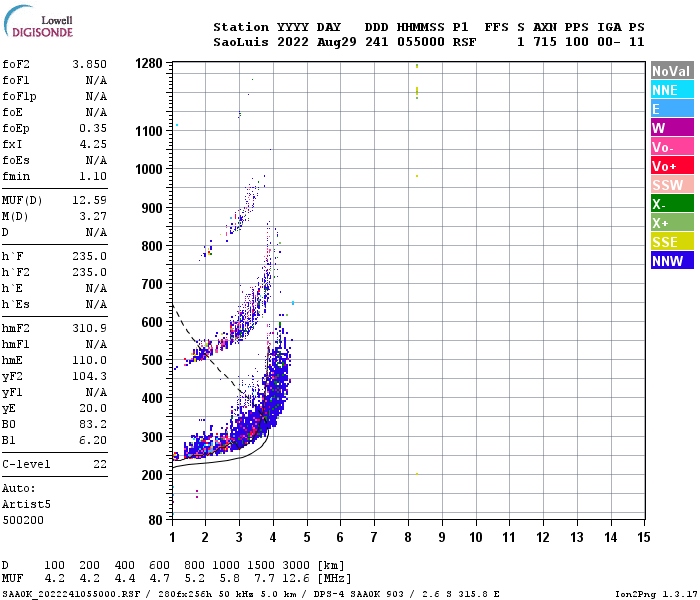Select the NoVal legend swatch
The width and height of the screenshot is (700, 600).
[672, 71]
